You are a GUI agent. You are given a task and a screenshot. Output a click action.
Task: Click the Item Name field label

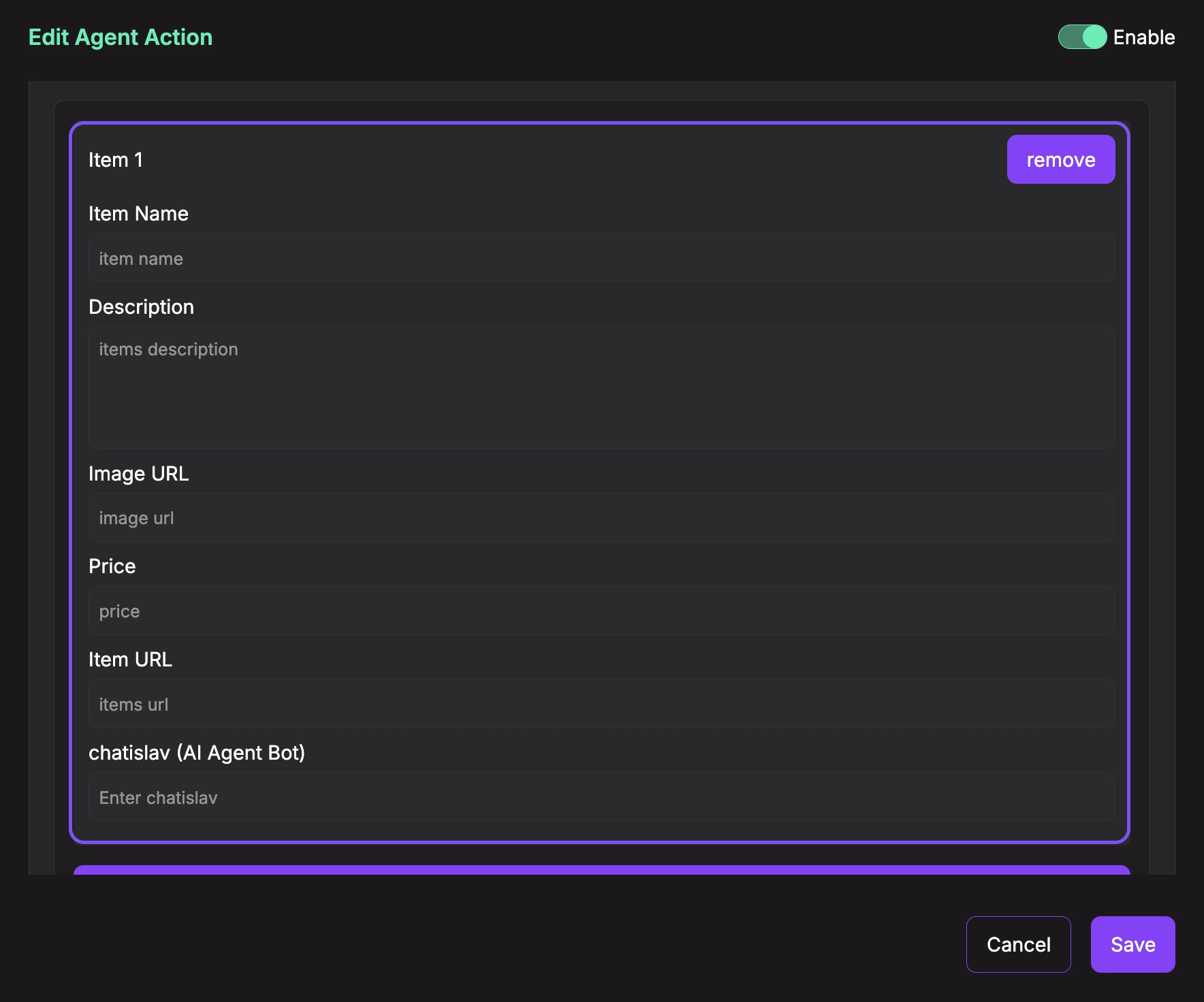coord(138,214)
